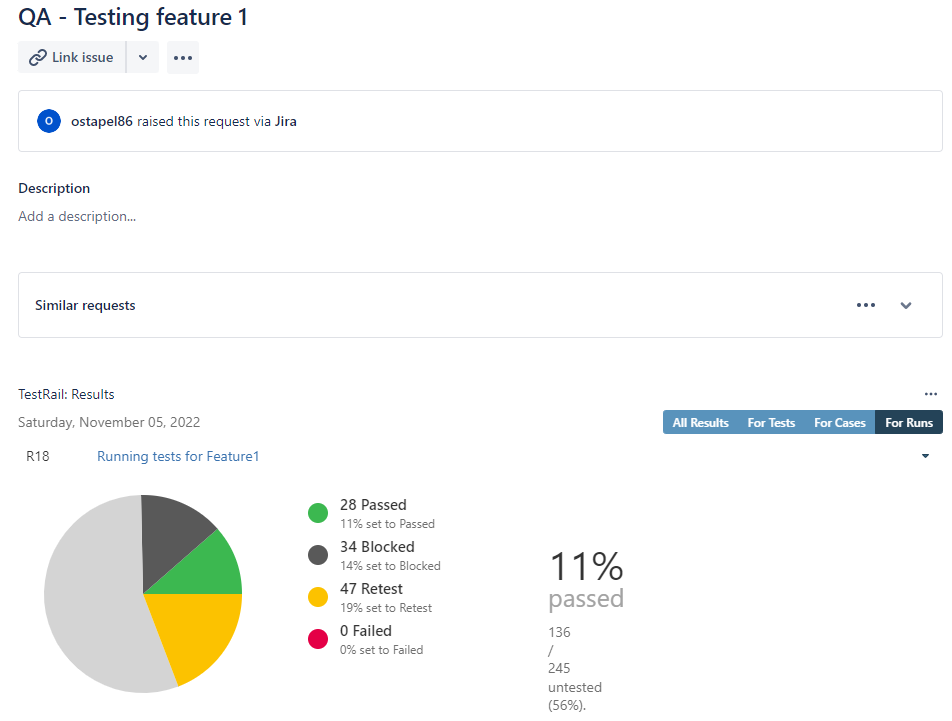
Task: Open the more actions menu under the title
Action: (183, 58)
